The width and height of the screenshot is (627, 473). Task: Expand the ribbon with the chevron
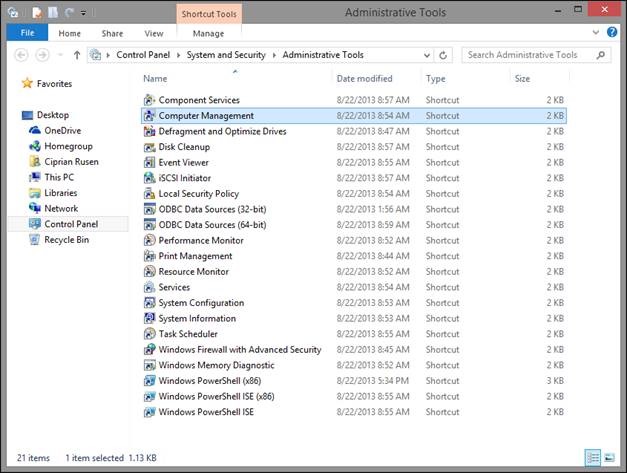(x=595, y=32)
